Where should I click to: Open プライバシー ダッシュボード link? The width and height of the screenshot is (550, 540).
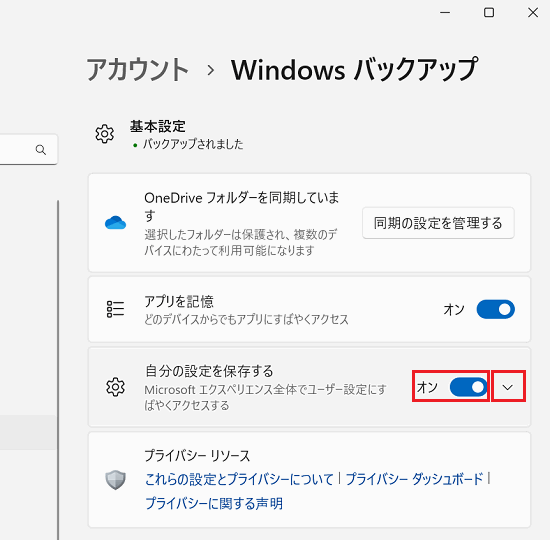[x=414, y=479]
